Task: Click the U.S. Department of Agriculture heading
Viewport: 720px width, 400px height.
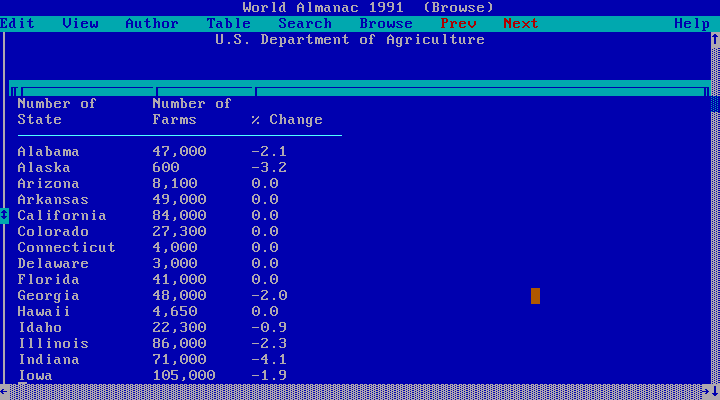Action: click(350, 39)
